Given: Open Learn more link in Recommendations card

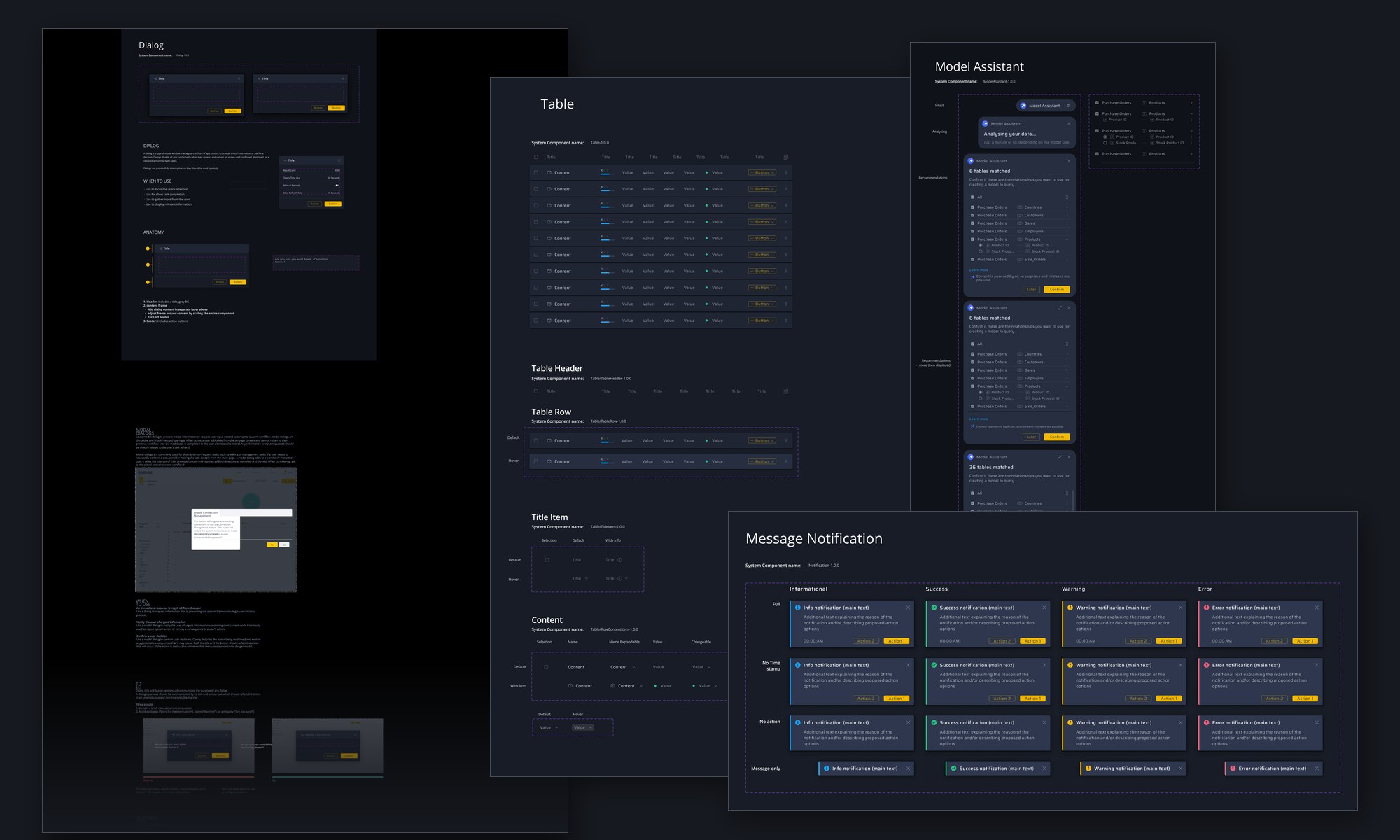Looking at the screenshot, I should click(979, 269).
